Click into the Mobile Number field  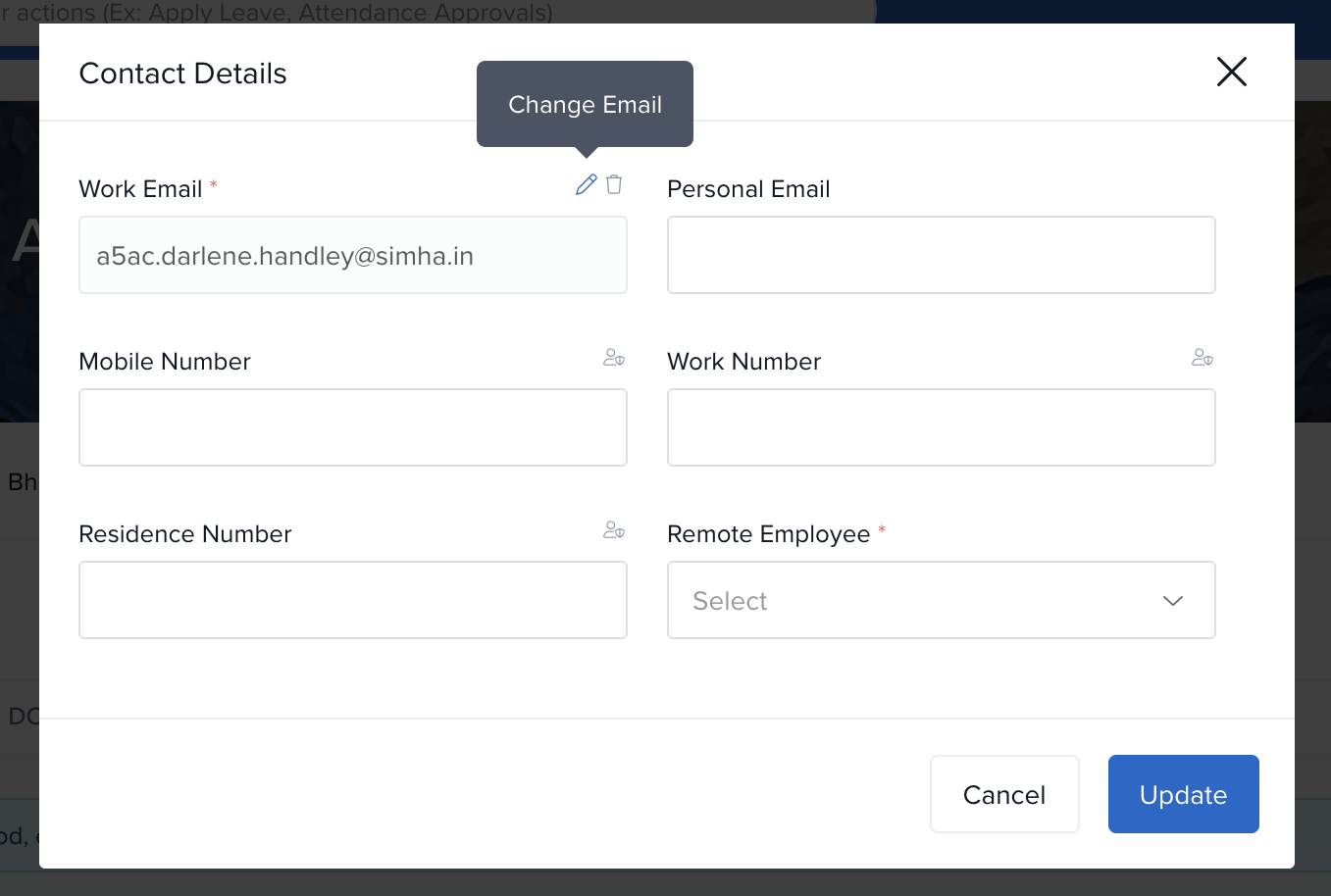pos(352,427)
